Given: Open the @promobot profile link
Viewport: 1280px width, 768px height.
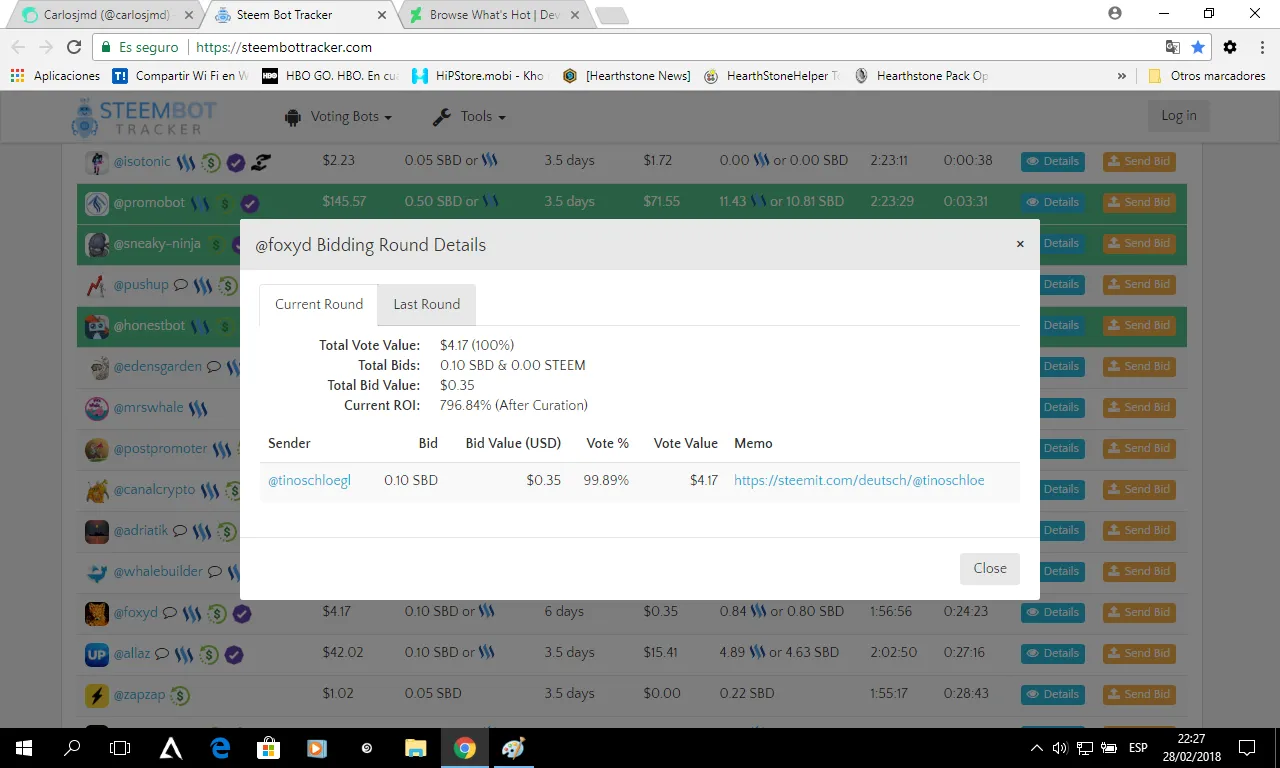Looking at the screenshot, I should tap(149, 202).
